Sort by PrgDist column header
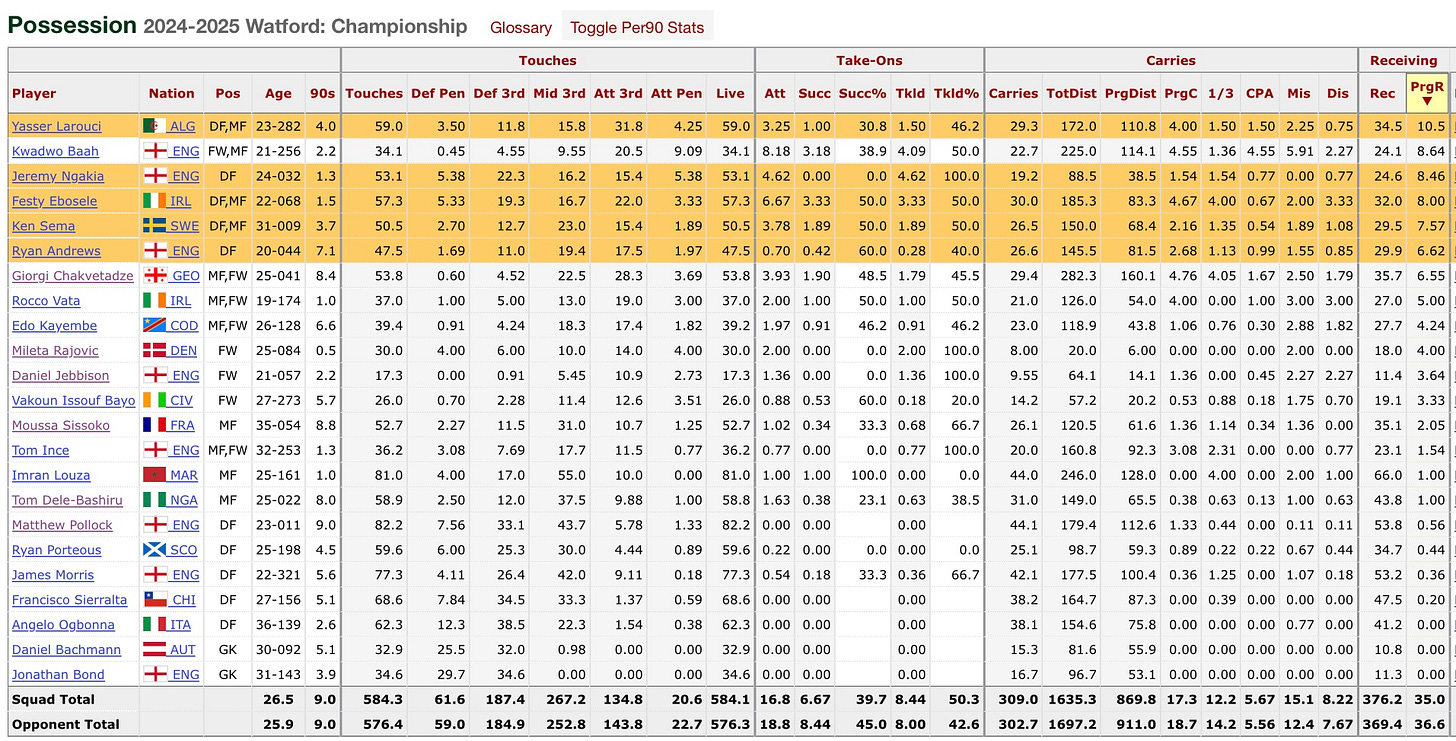This screenshot has height=741, width=1456. pyautogui.click(x=1129, y=93)
